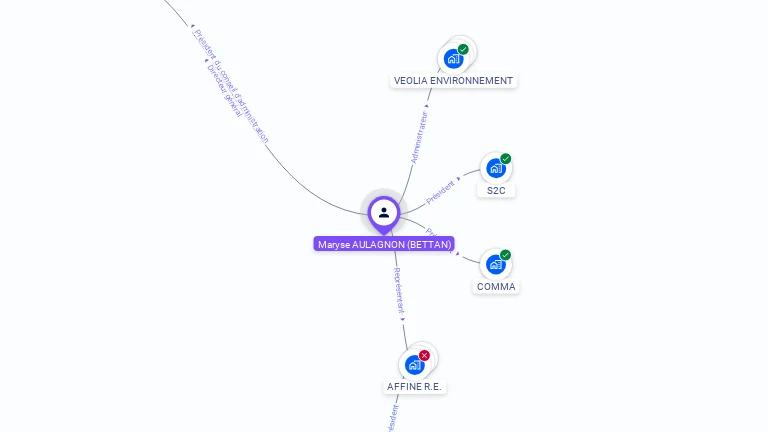Click green check badge on VEOLIA node
Image resolution: width=768 pixels, height=432 pixels.
[x=463, y=49]
